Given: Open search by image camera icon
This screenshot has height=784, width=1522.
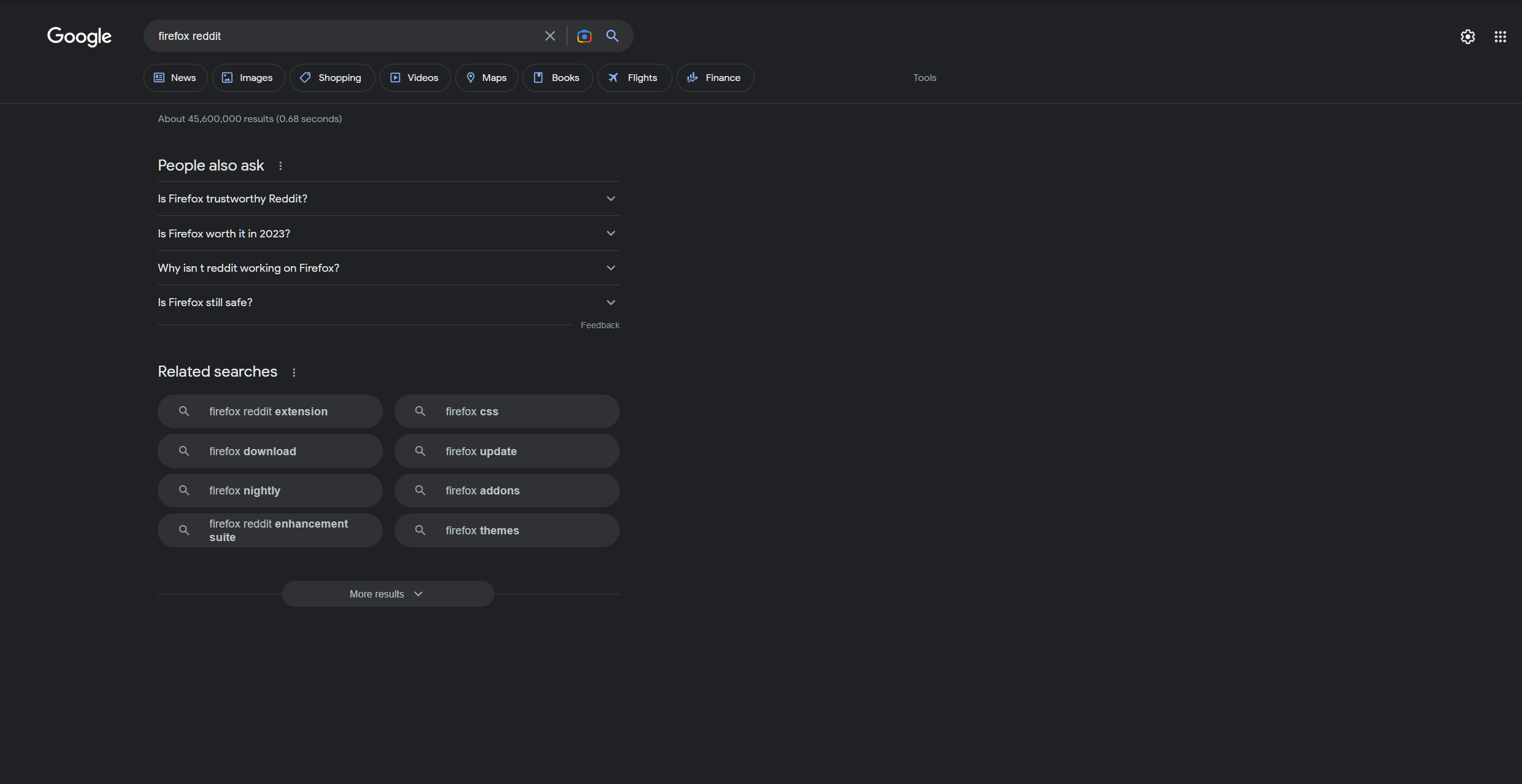Looking at the screenshot, I should click(584, 36).
